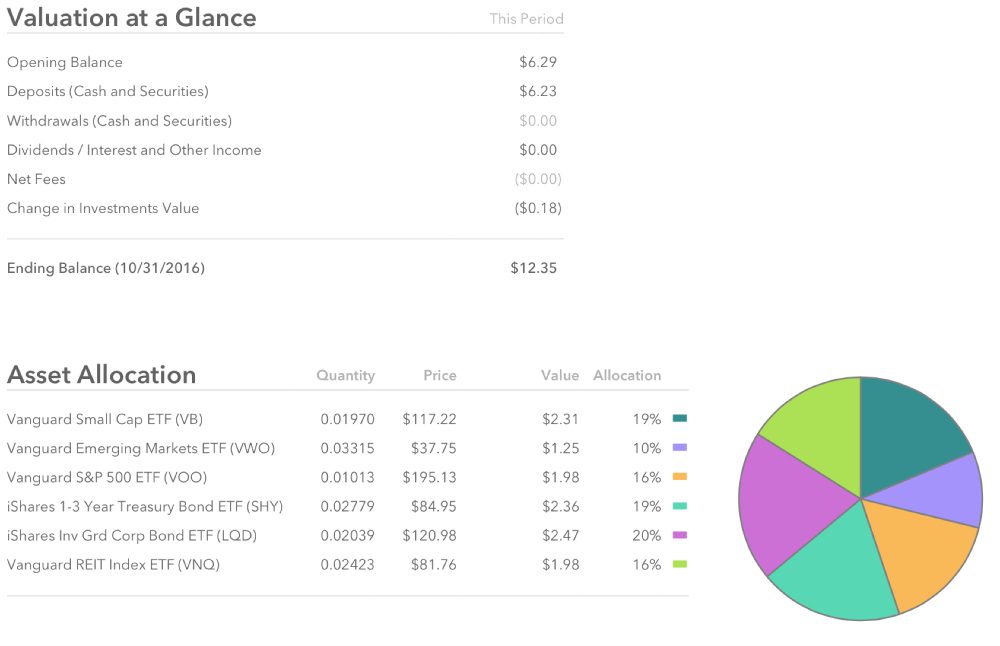Click the 0.03315 quantity cell
The height and width of the screenshot is (646, 1000).
point(347,448)
